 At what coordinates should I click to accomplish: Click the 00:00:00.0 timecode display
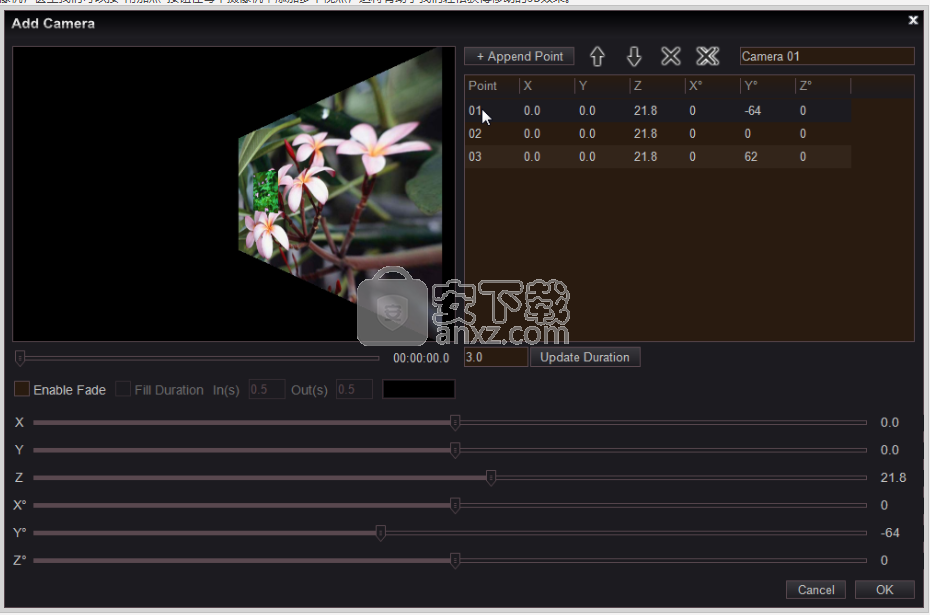[421, 358]
